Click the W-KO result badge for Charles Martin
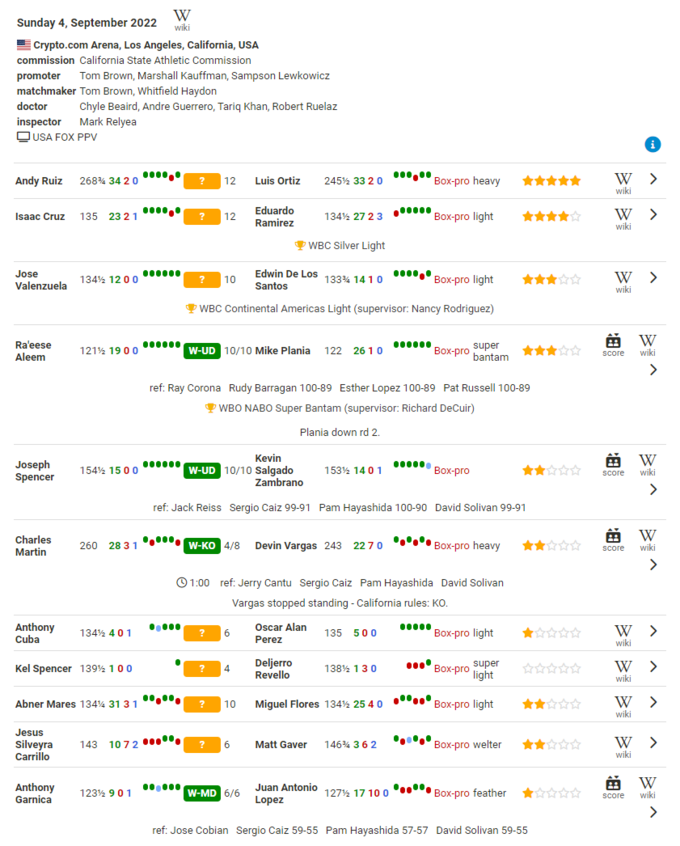The height and width of the screenshot is (846, 680). coord(201,546)
